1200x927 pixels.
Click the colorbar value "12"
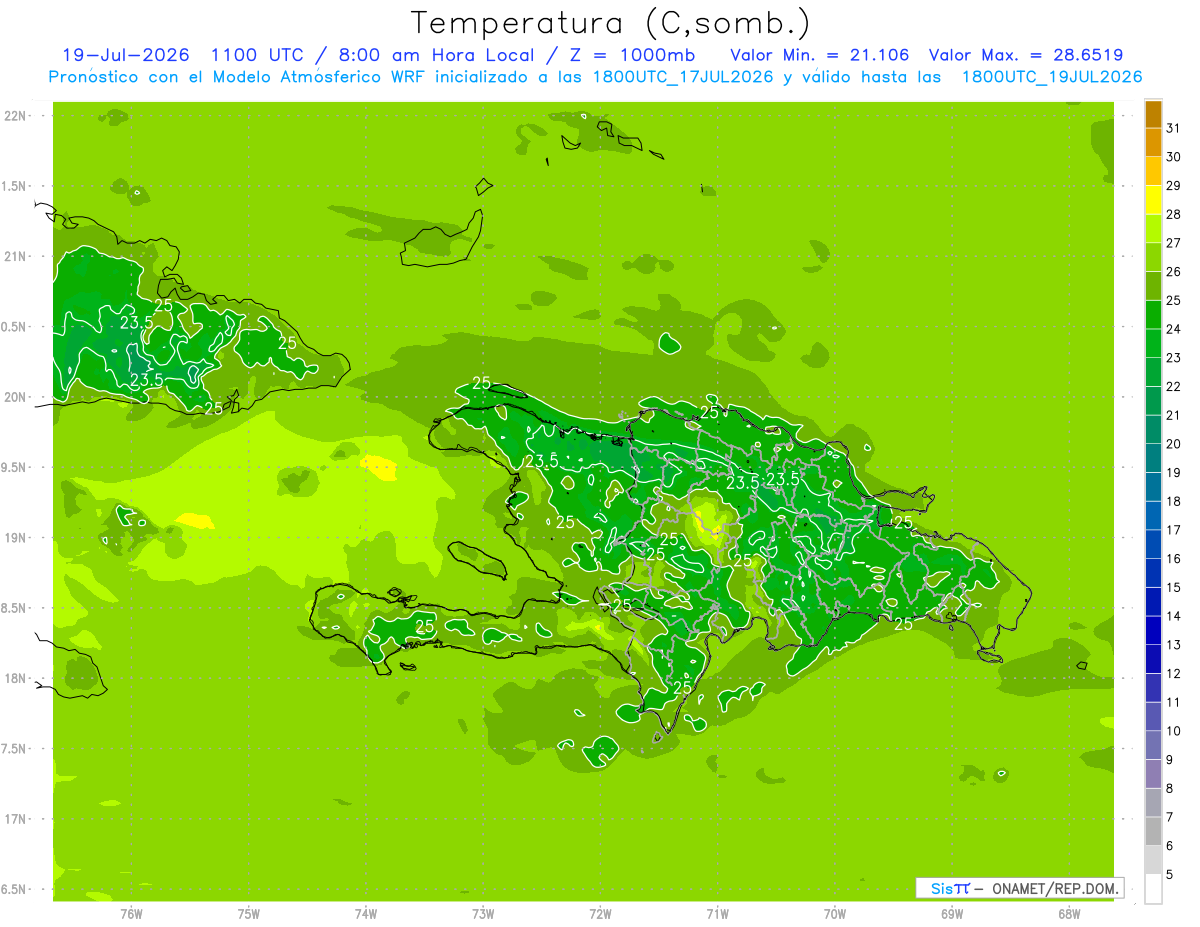[1174, 673]
